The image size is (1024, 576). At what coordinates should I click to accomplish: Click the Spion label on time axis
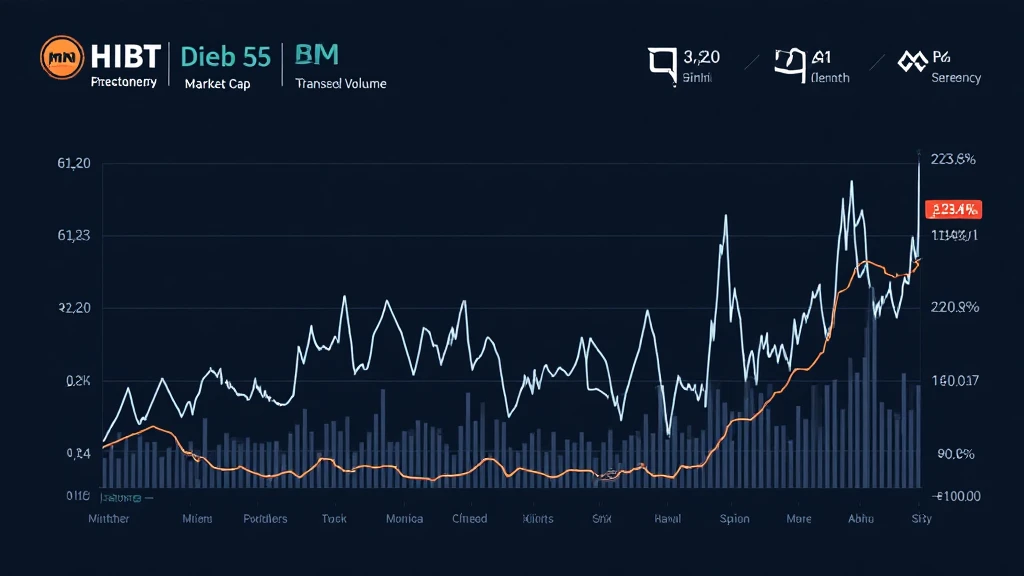pyautogui.click(x=734, y=518)
